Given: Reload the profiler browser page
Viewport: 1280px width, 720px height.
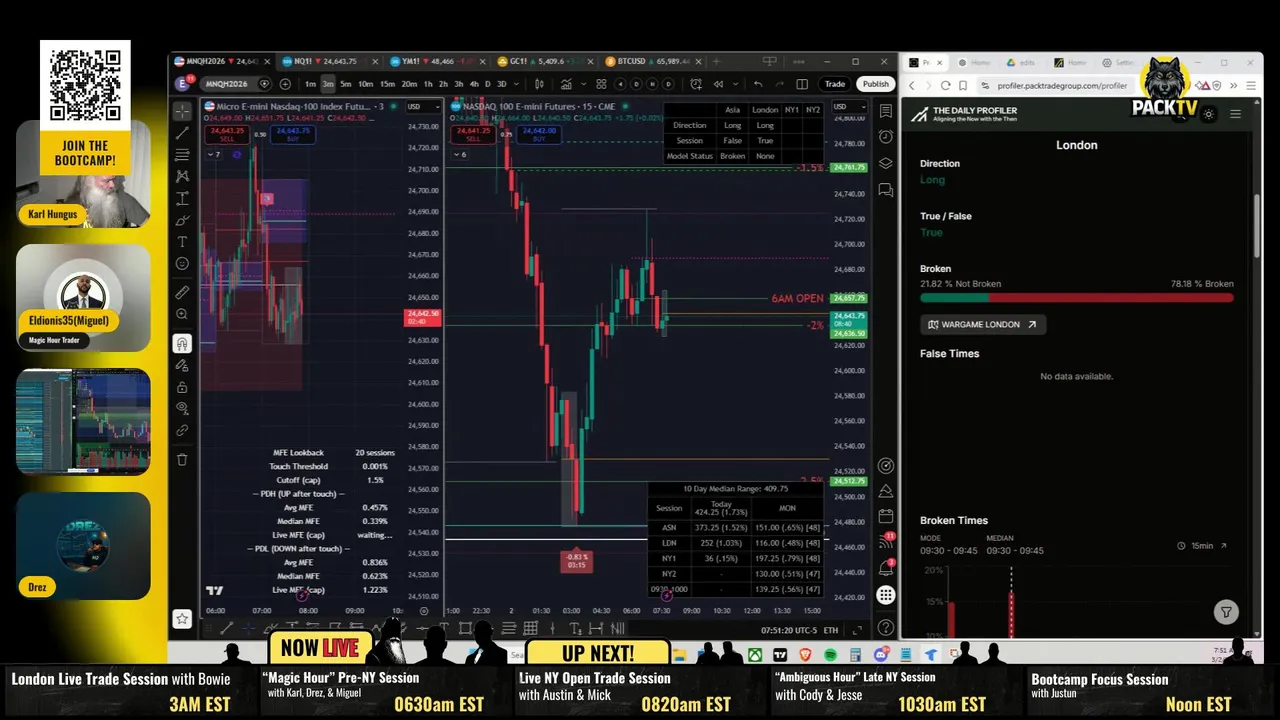Looking at the screenshot, I should click(x=945, y=86).
